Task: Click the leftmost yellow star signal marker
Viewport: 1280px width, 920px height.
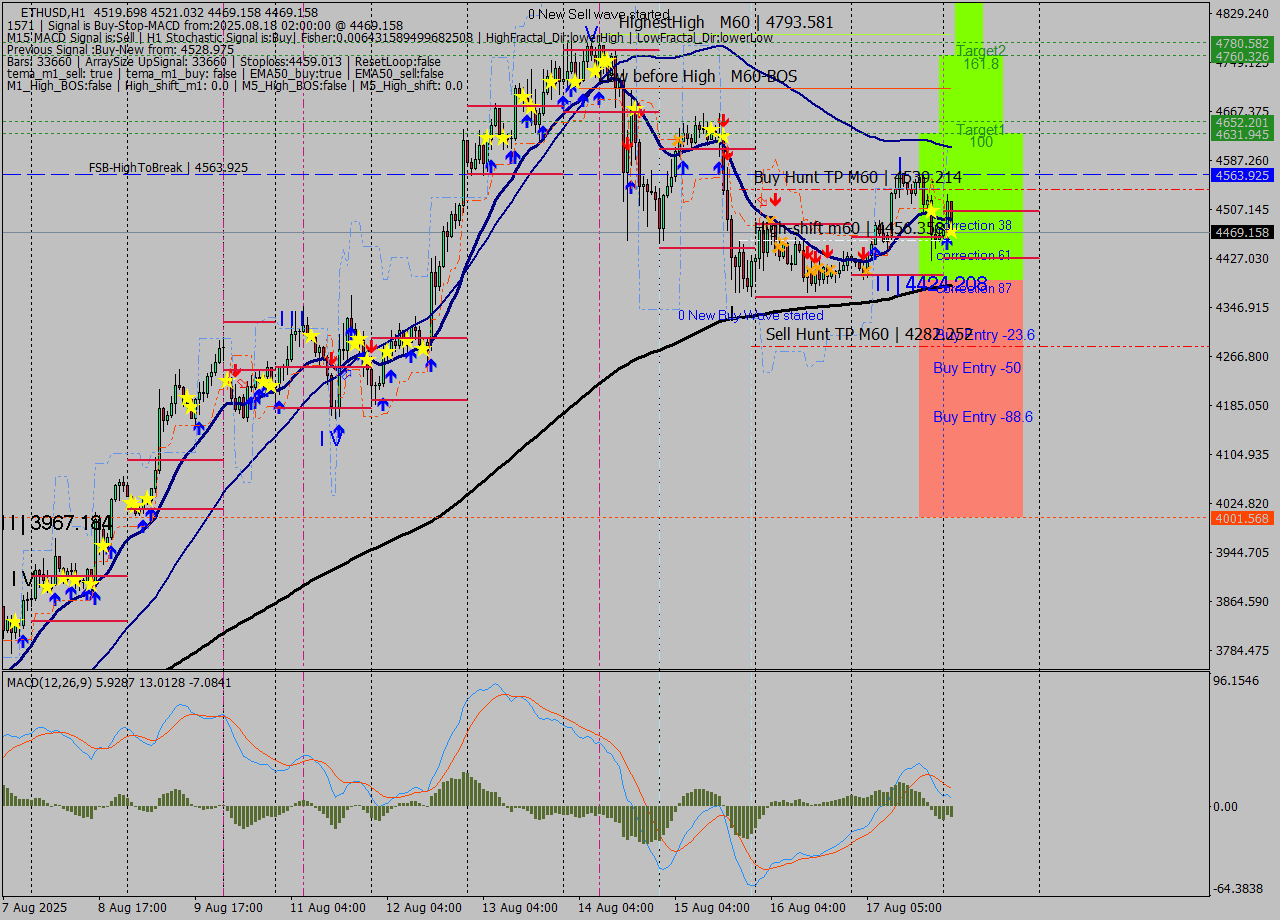Action: click(x=13, y=622)
